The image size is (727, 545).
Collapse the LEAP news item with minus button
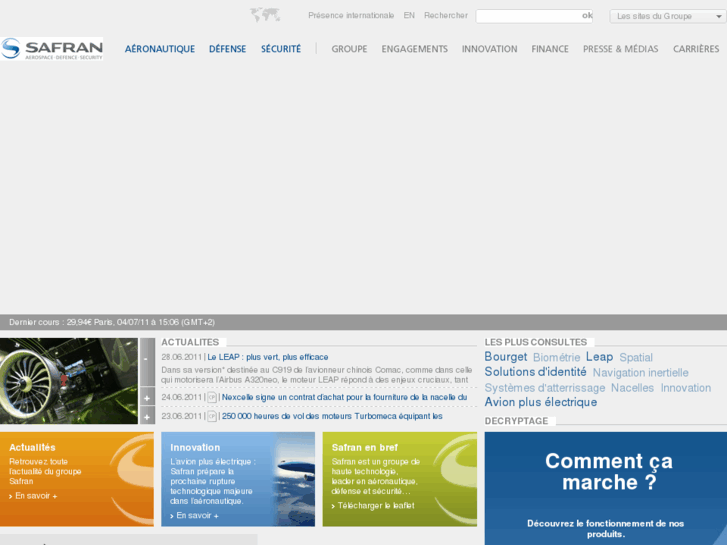pyautogui.click(x=147, y=362)
